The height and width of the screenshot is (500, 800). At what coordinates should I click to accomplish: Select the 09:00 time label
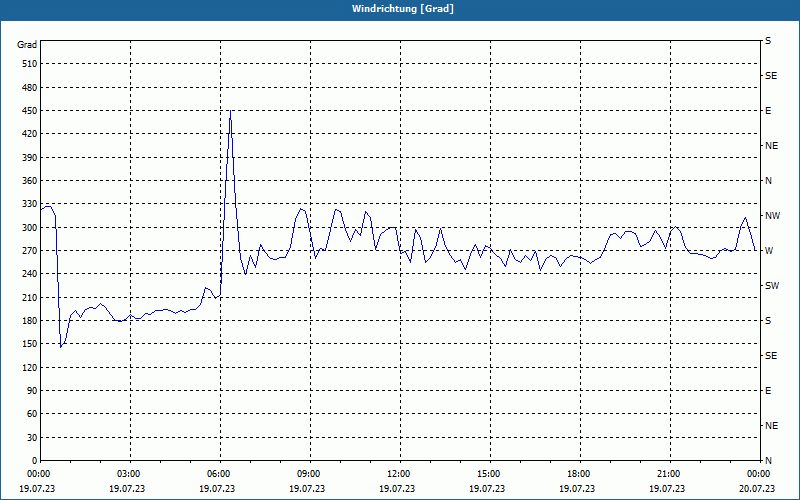tap(310, 474)
